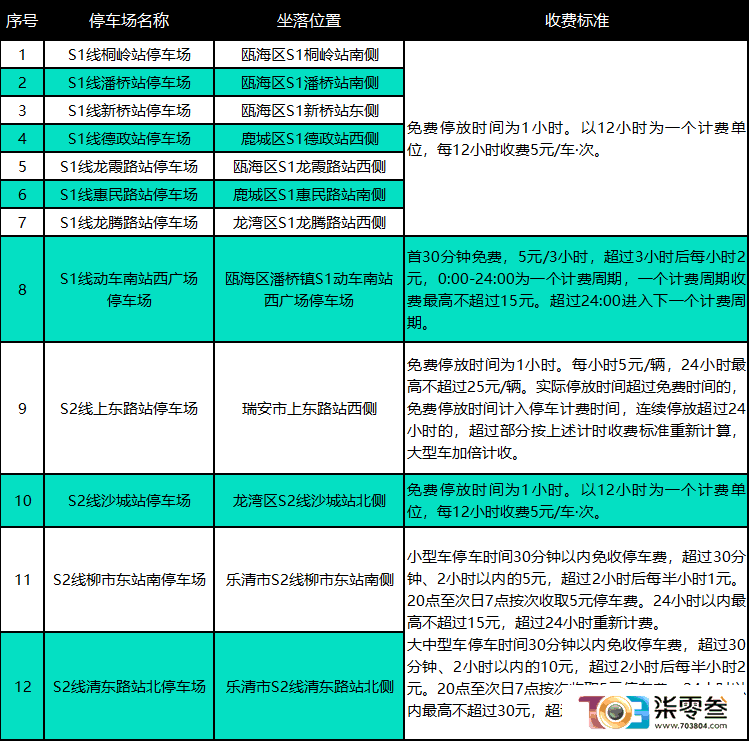Select the S1线桐岭站停车场 cell
The image size is (749, 741).
129,54
